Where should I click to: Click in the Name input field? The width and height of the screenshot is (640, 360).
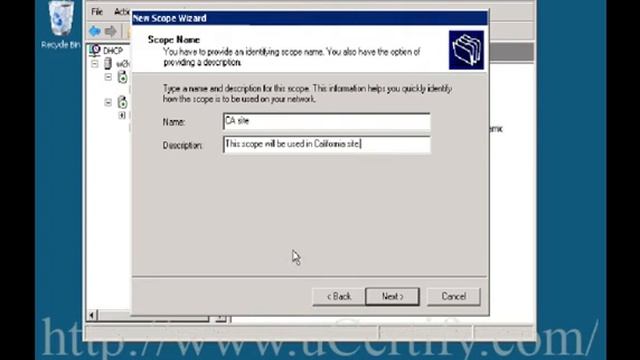pos(327,121)
